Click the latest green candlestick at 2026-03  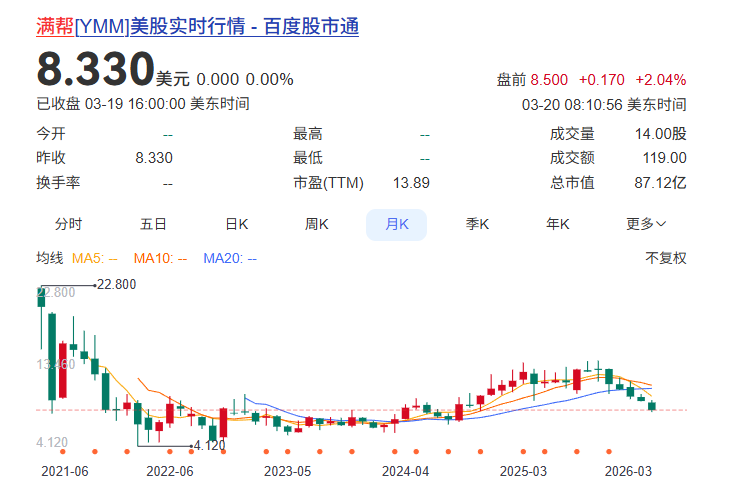pyautogui.click(x=652, y=406)
